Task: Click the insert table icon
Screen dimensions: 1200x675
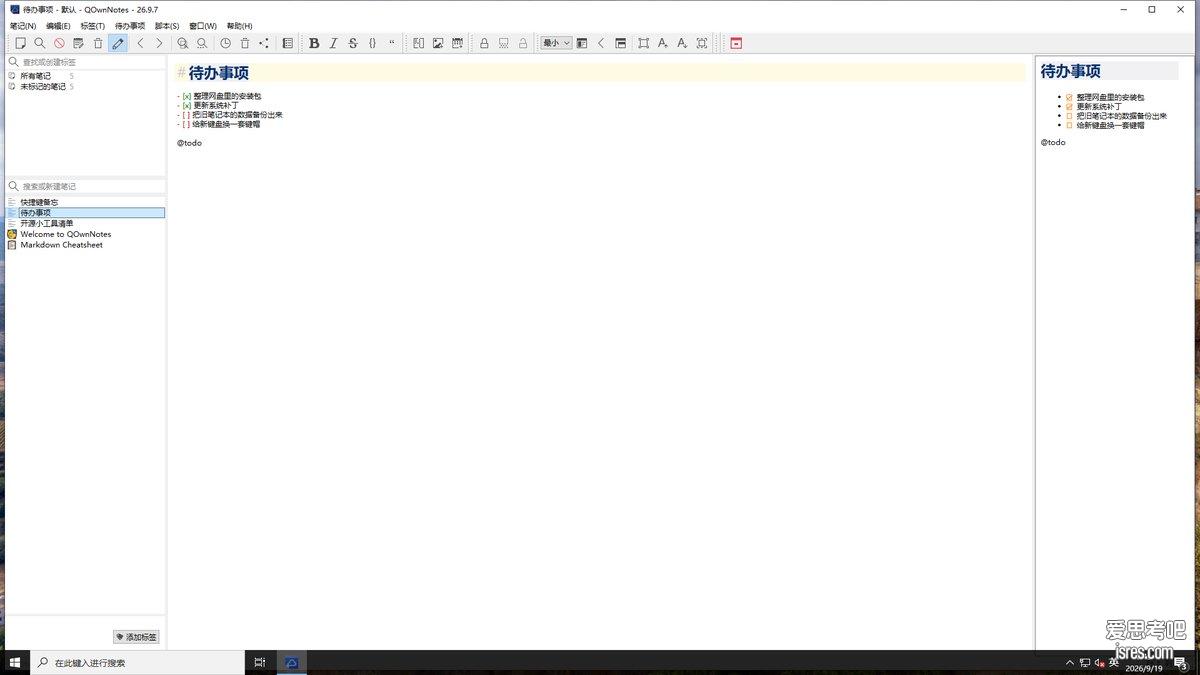Action: coord(457,43)
